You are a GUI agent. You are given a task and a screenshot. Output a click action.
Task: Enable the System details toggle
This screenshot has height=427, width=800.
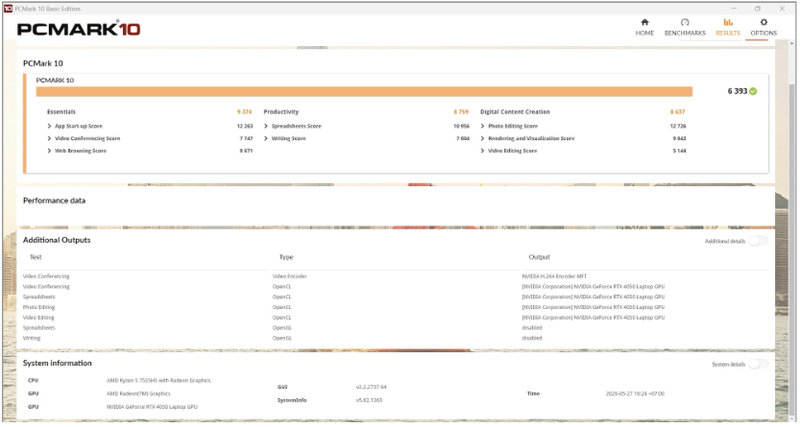pyautogui.click(x=758, y=364)
